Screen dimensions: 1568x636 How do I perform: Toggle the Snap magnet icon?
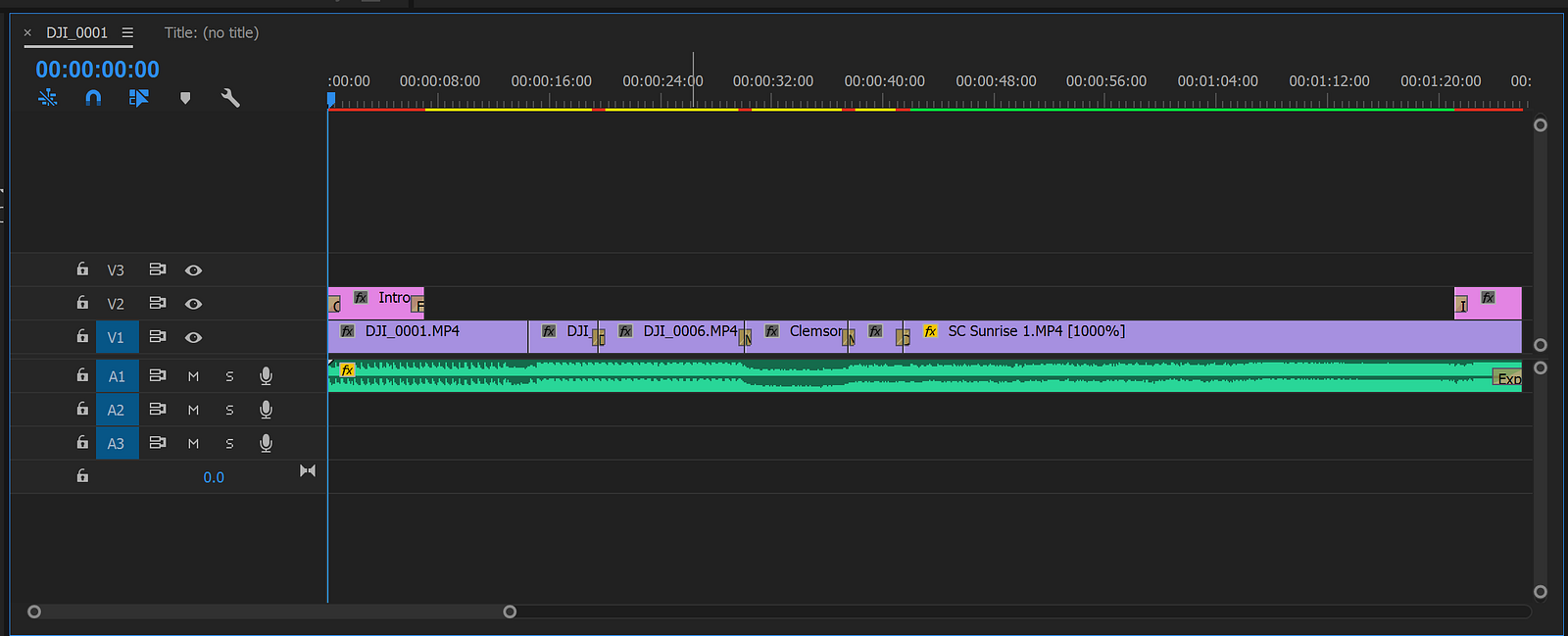pos(93,98)
